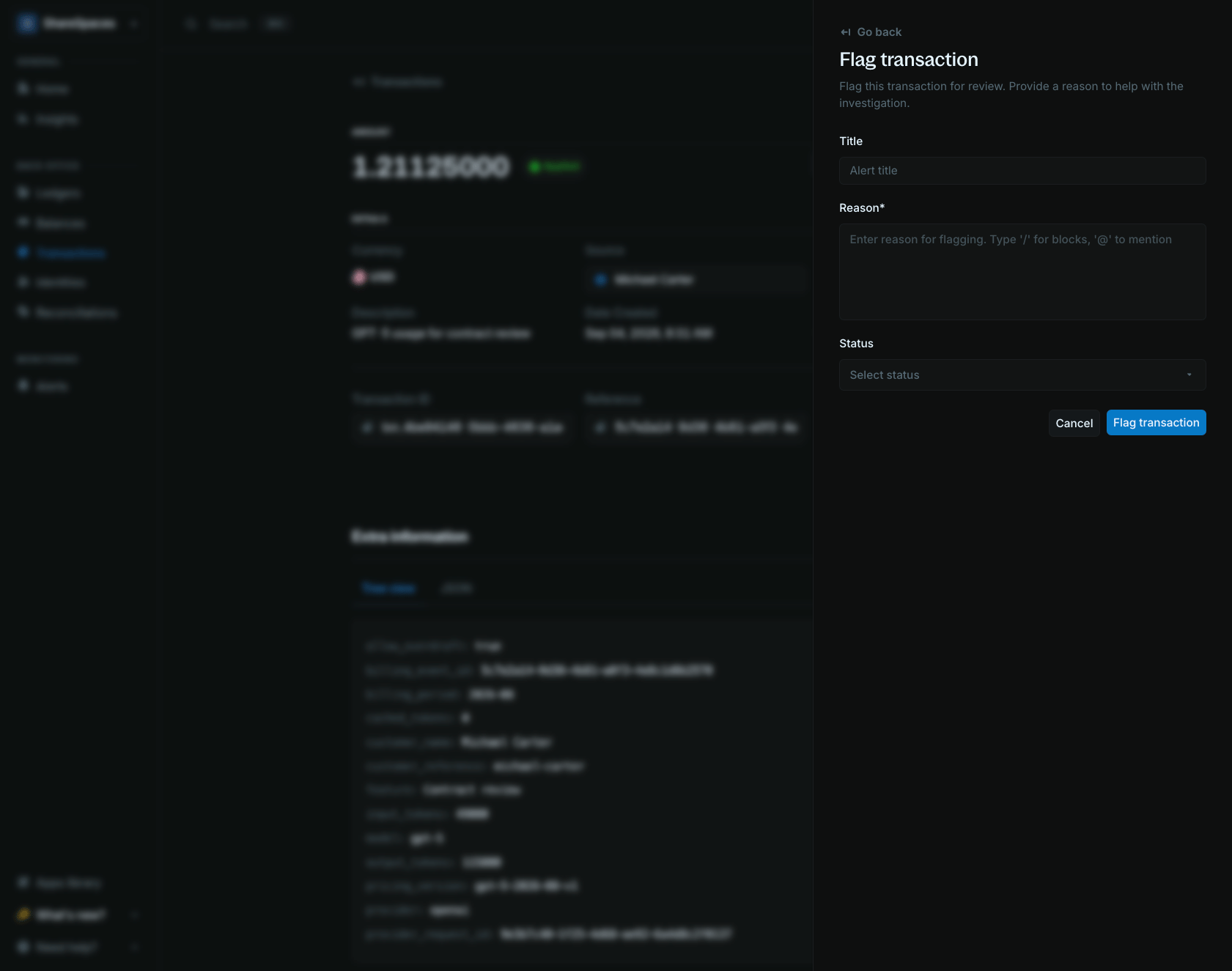Click the status dropdown caret arrow

point(1189,375)
